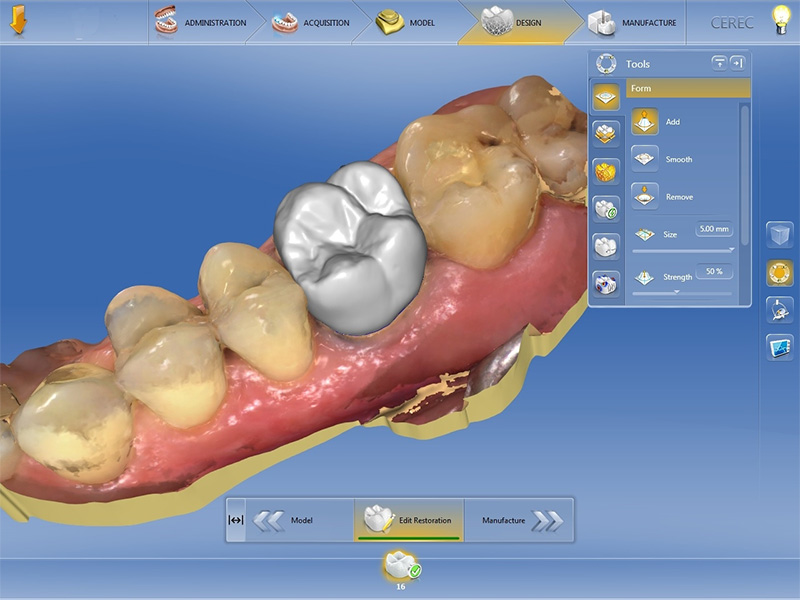Select the tooth with green check tool
The height and width of the screenshot is (600, 800).
(x=606, y=209)
